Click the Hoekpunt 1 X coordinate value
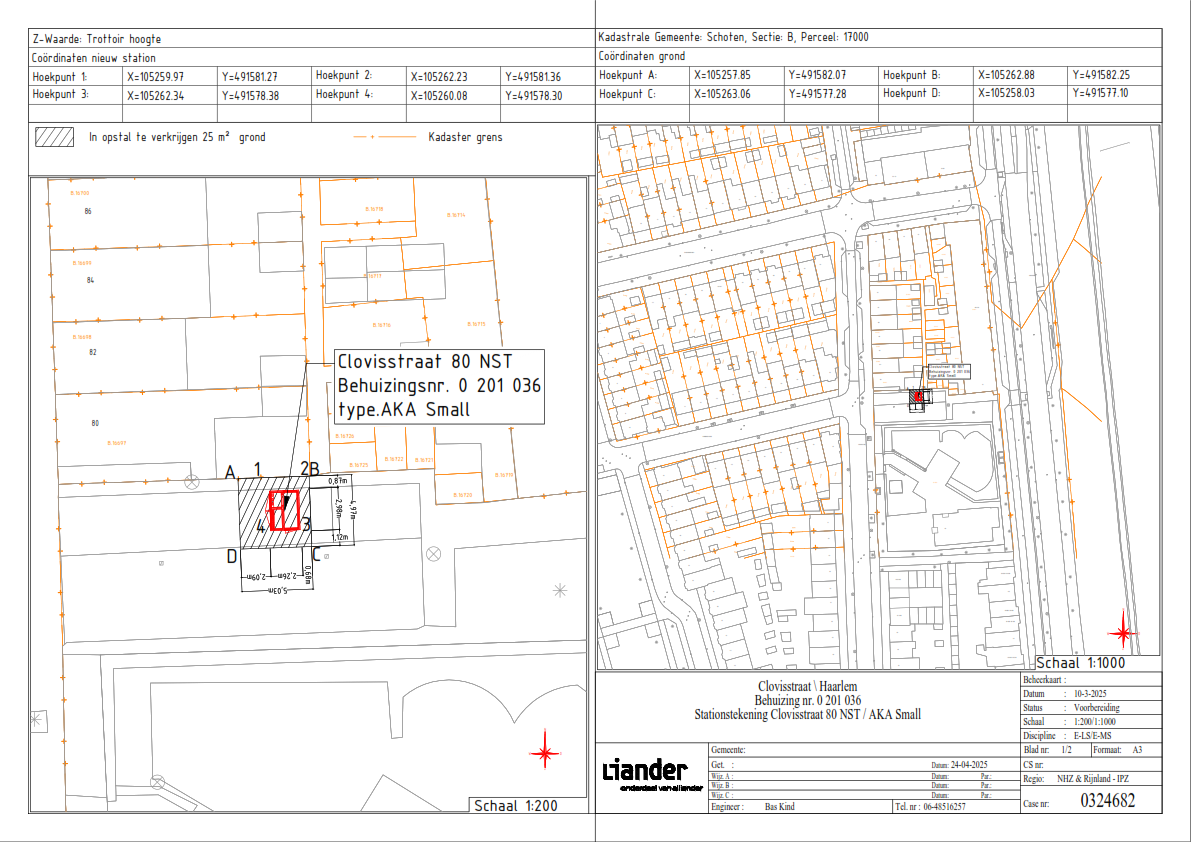This screenshot has height=842, width=1191. point(155,76)
